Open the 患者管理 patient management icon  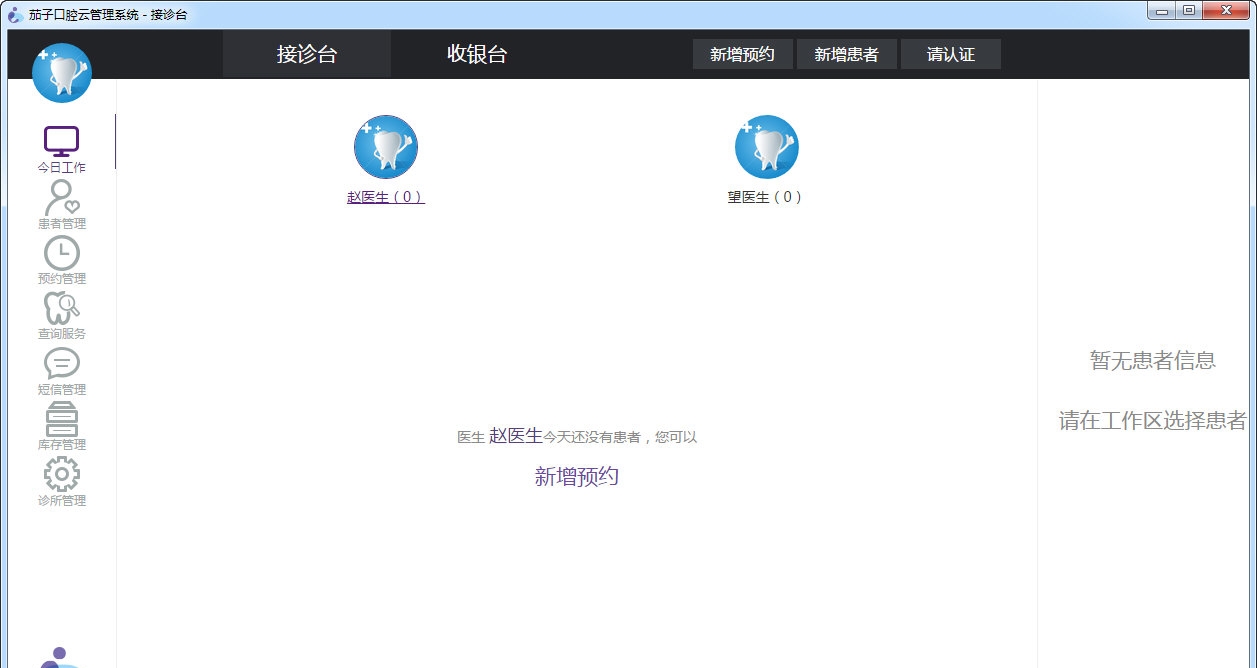61,198
